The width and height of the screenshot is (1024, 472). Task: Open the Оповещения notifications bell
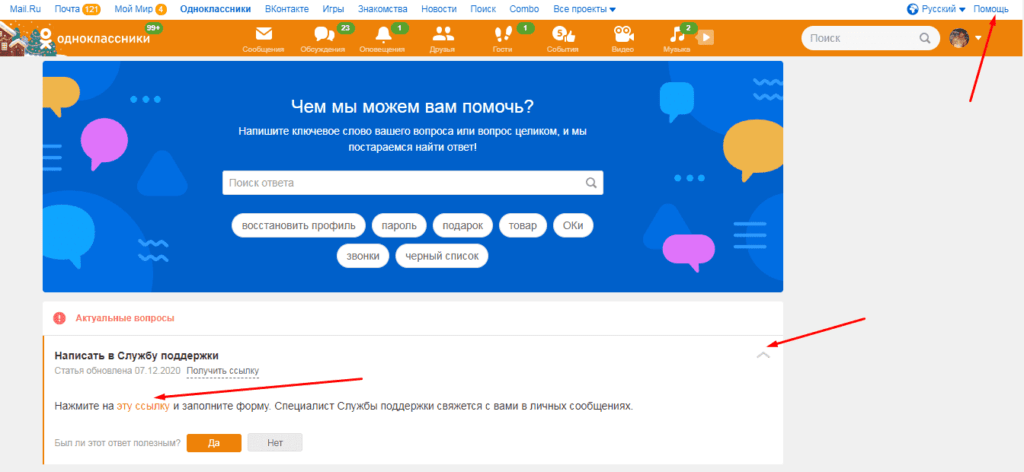[x=382, y=38]
